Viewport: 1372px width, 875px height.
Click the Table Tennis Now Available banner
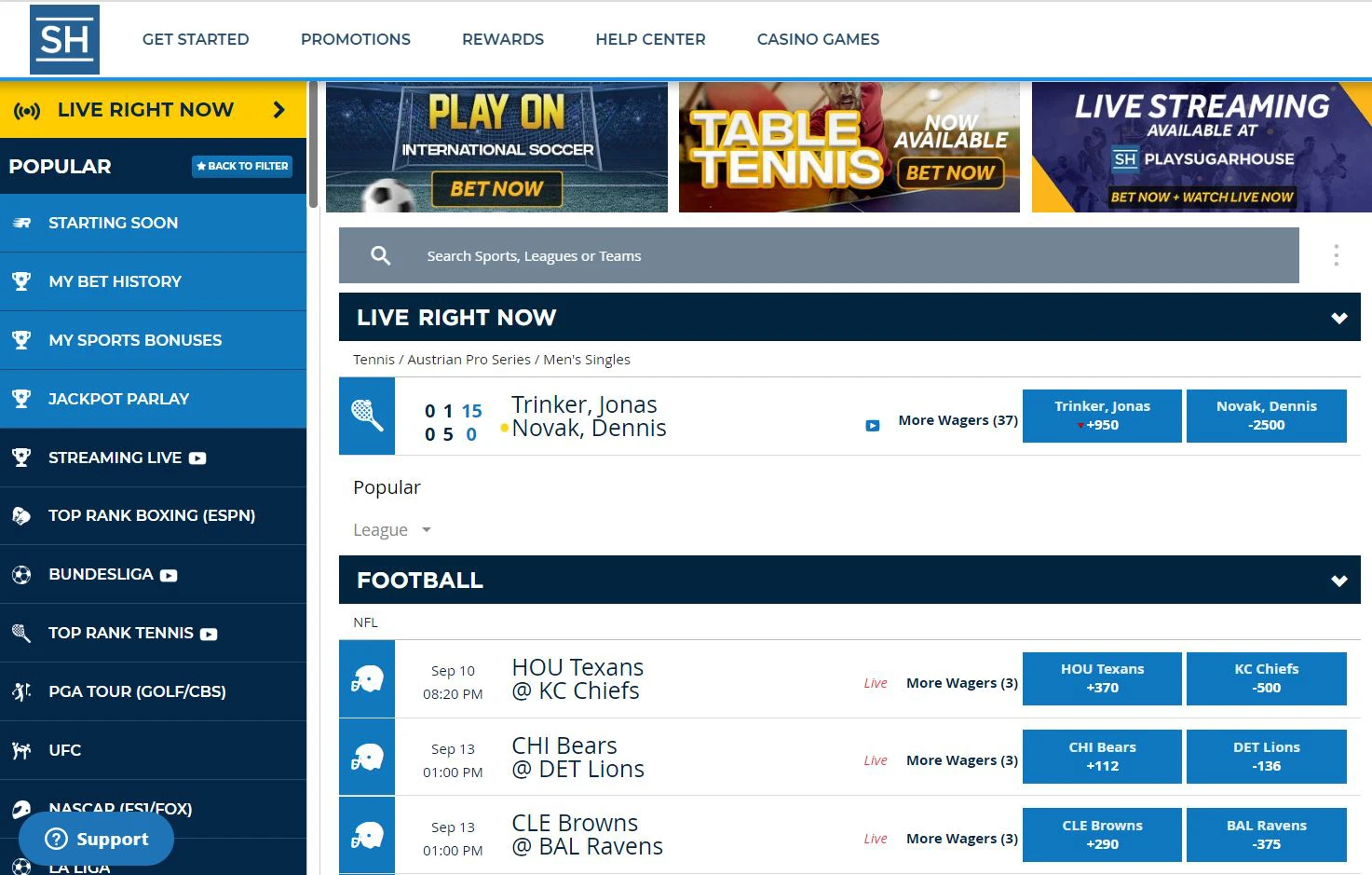[849, 147]
